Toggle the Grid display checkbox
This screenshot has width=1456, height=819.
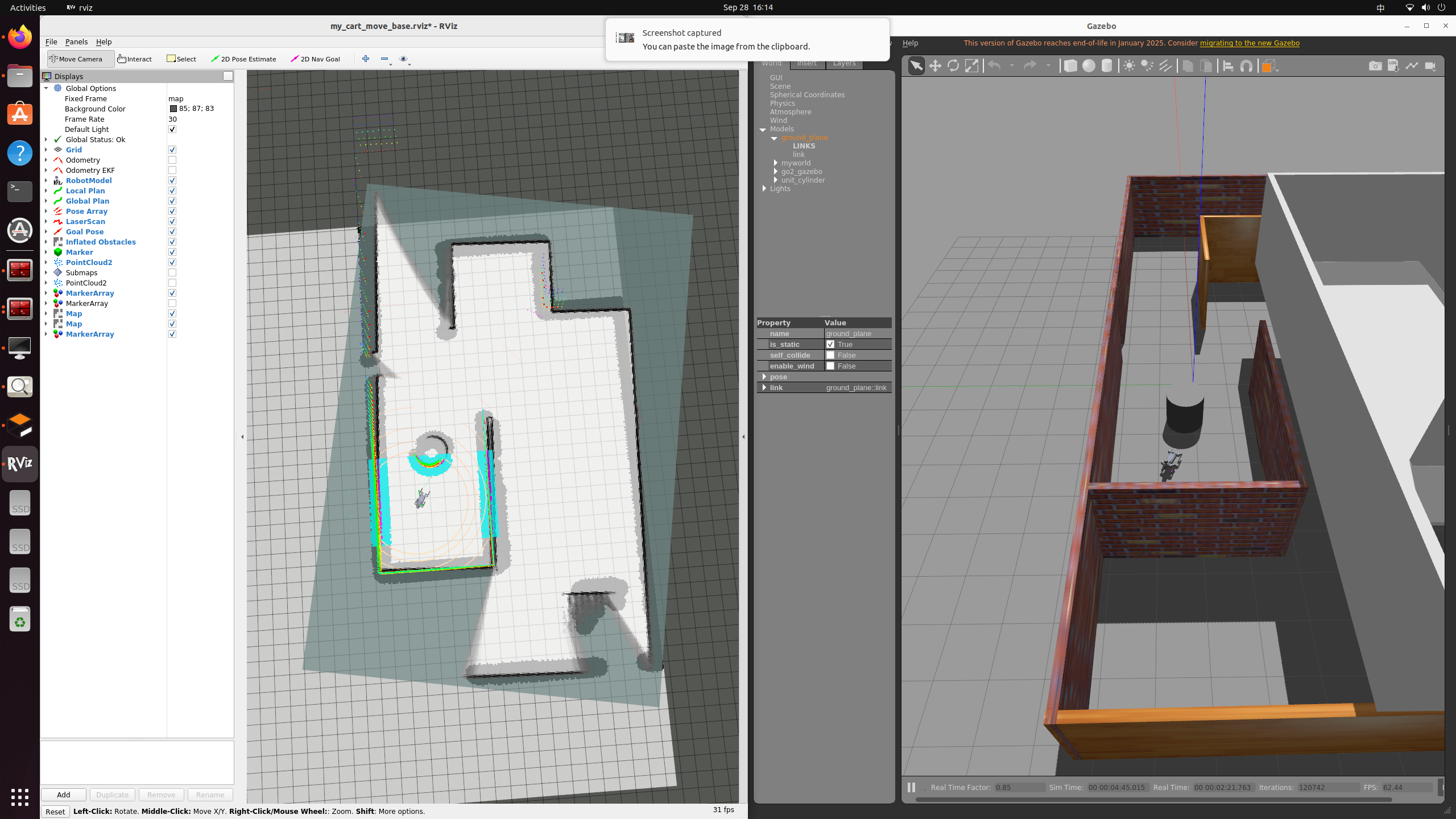pyautogui.click(x=172, y=150)
